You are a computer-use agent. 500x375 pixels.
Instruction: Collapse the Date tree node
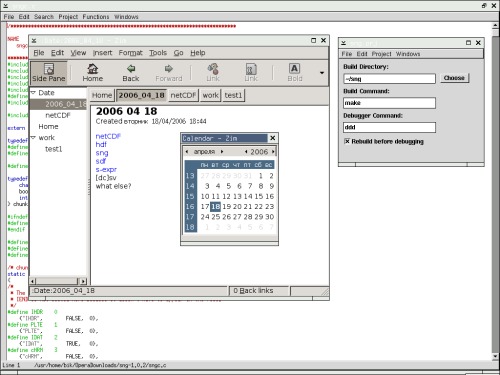coord(33,93)
